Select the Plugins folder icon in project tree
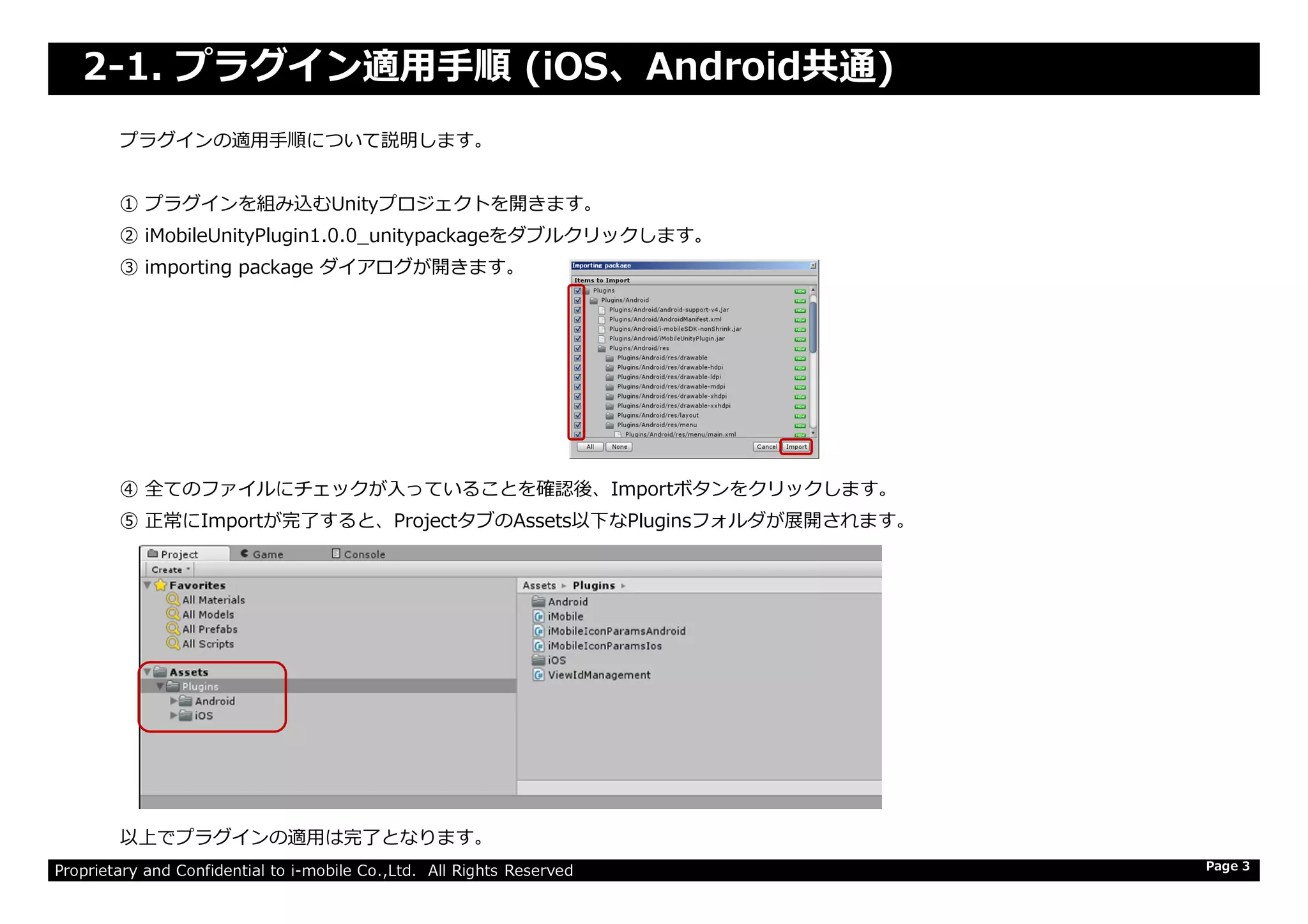 point(173,686)
